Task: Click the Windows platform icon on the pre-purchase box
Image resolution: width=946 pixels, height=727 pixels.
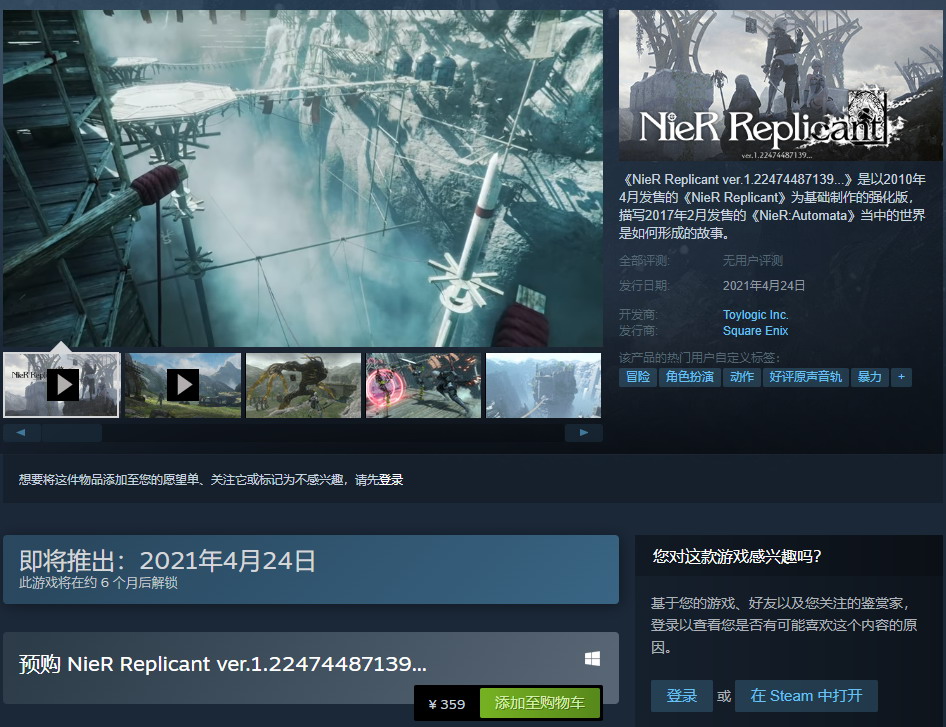Action: point(592,658)
